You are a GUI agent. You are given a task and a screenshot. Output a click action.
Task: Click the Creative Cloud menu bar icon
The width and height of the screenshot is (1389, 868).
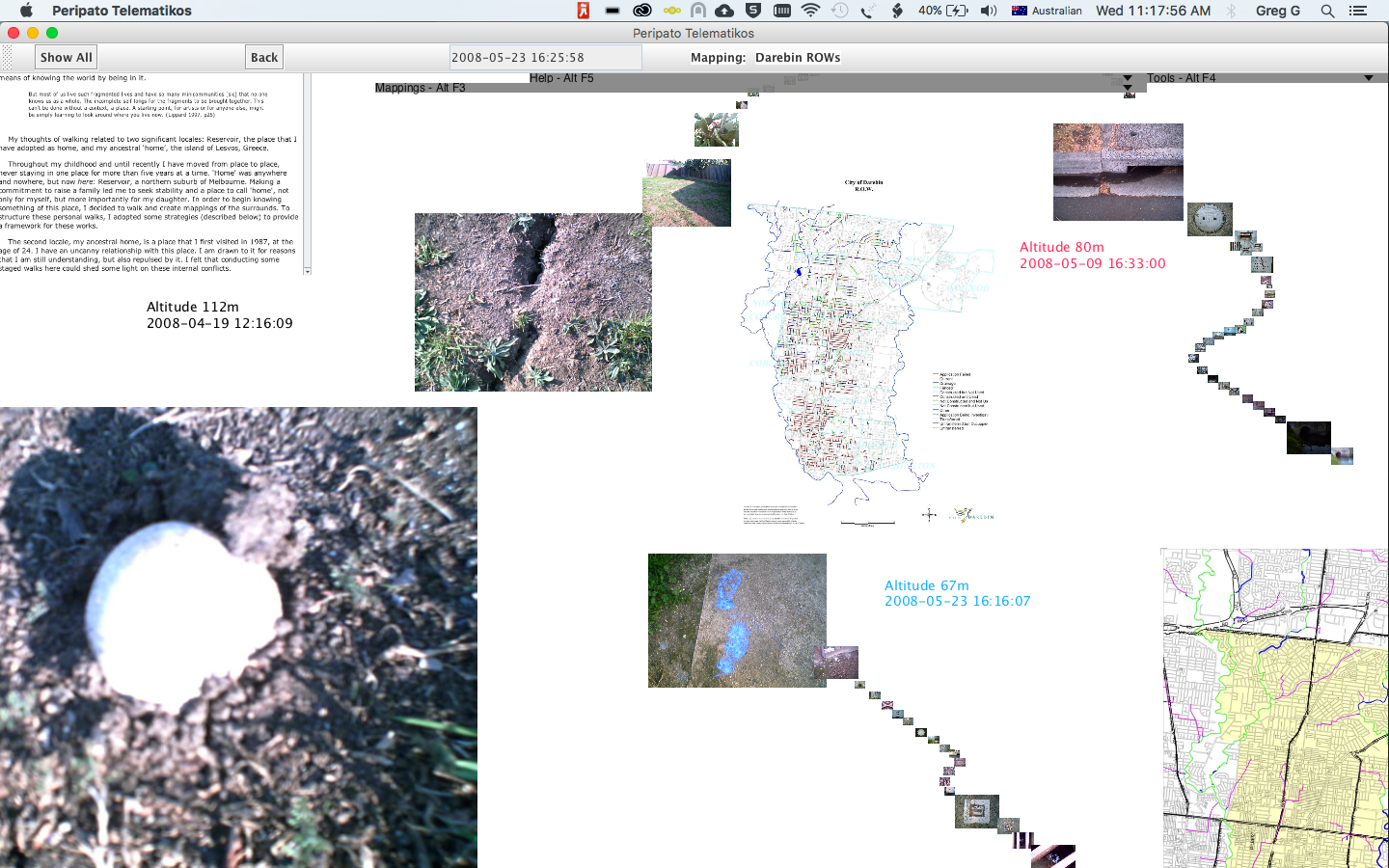(641, 11)
